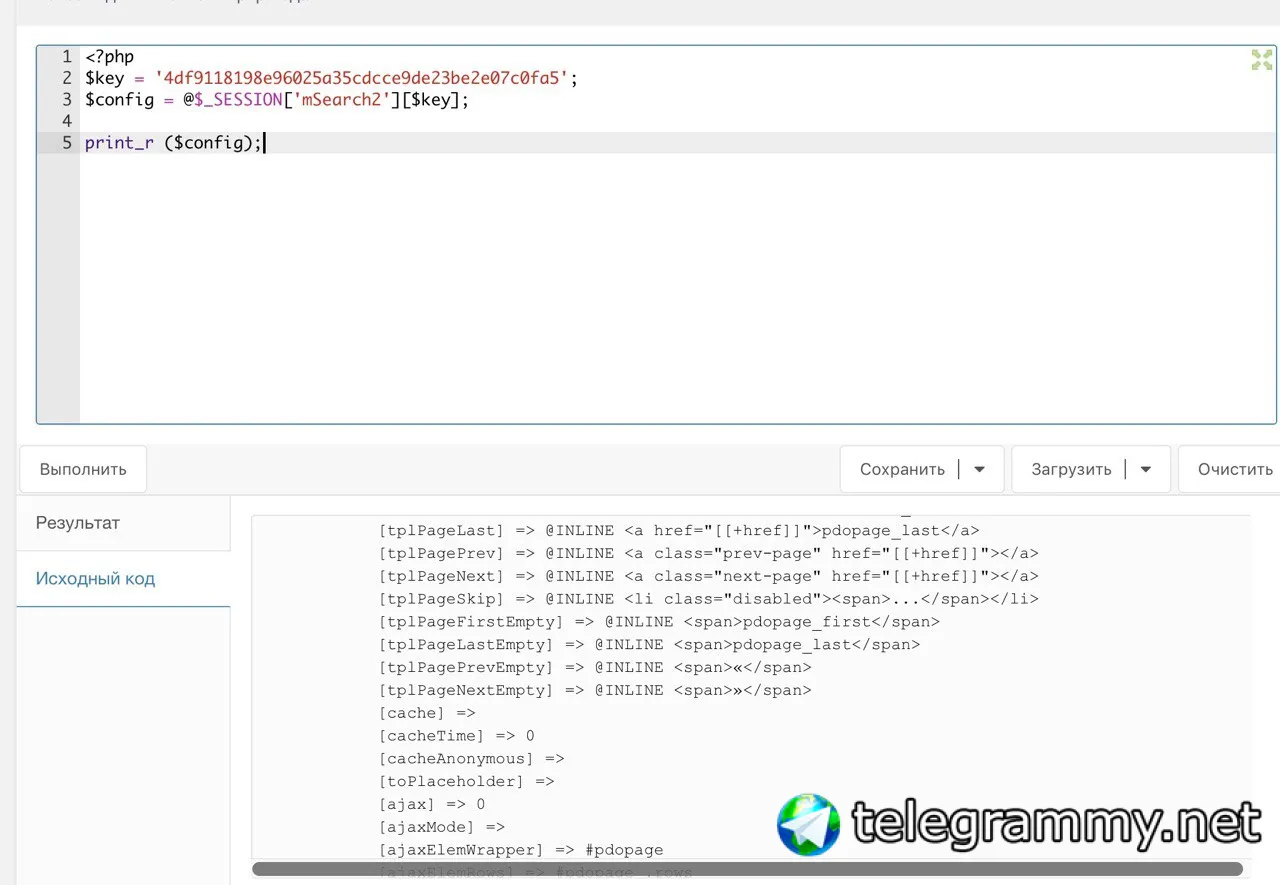
Task: Click the [tplPageLast] output row
Action: (x=679, y=530)
